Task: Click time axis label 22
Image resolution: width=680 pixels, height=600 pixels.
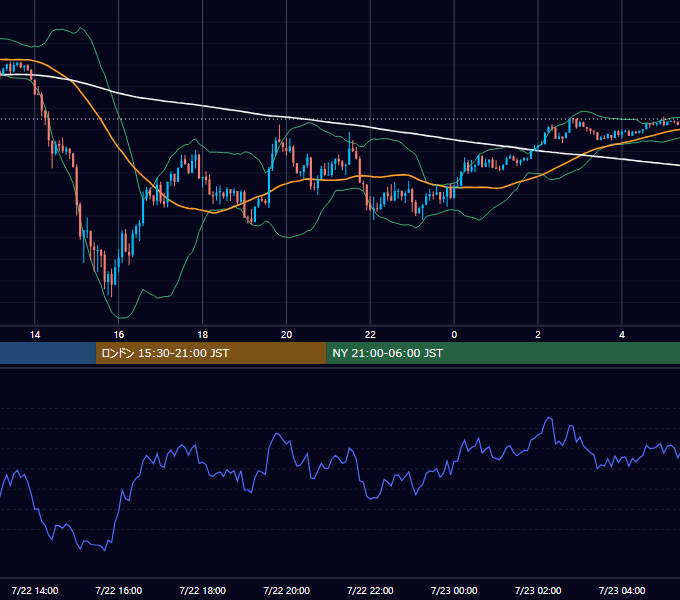Action: click(x=370, y=335)
